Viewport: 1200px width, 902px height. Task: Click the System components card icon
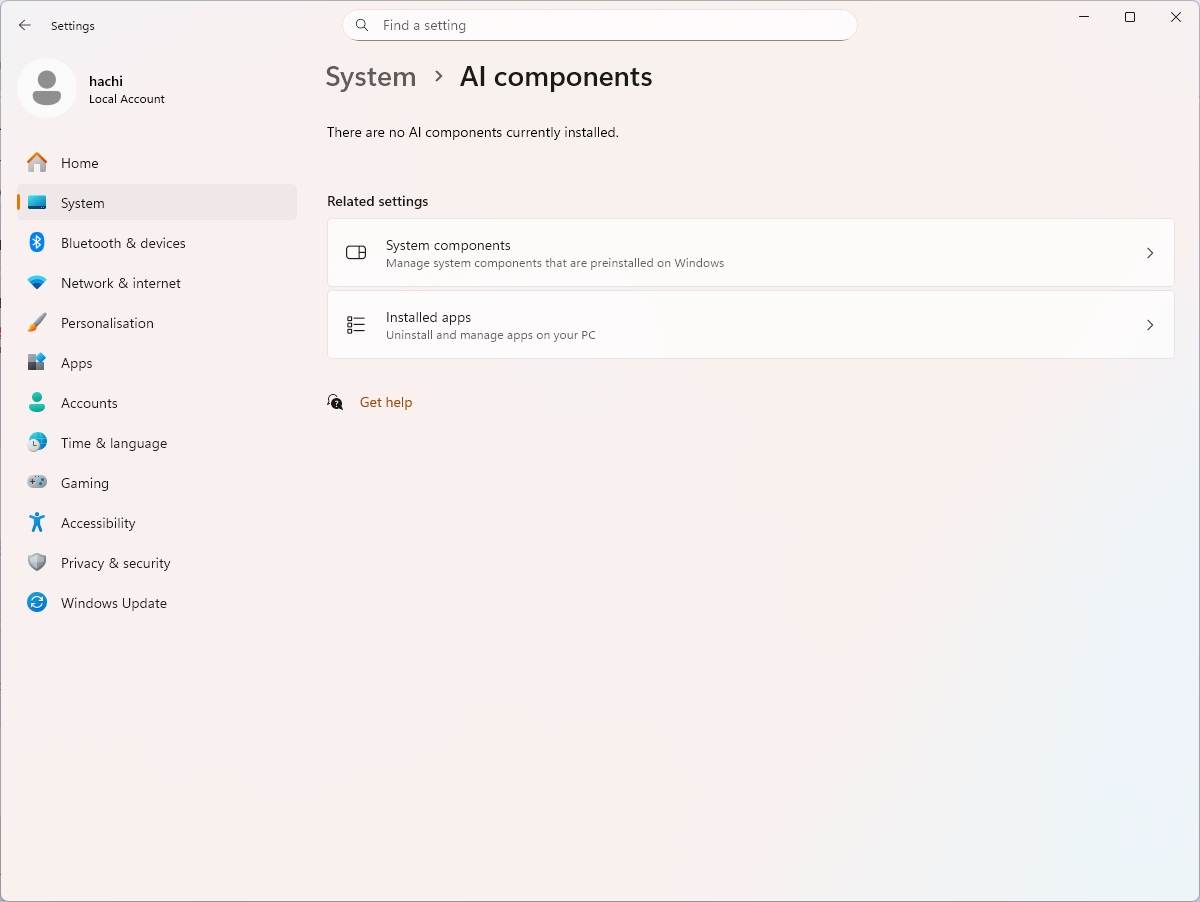(356, 253)
